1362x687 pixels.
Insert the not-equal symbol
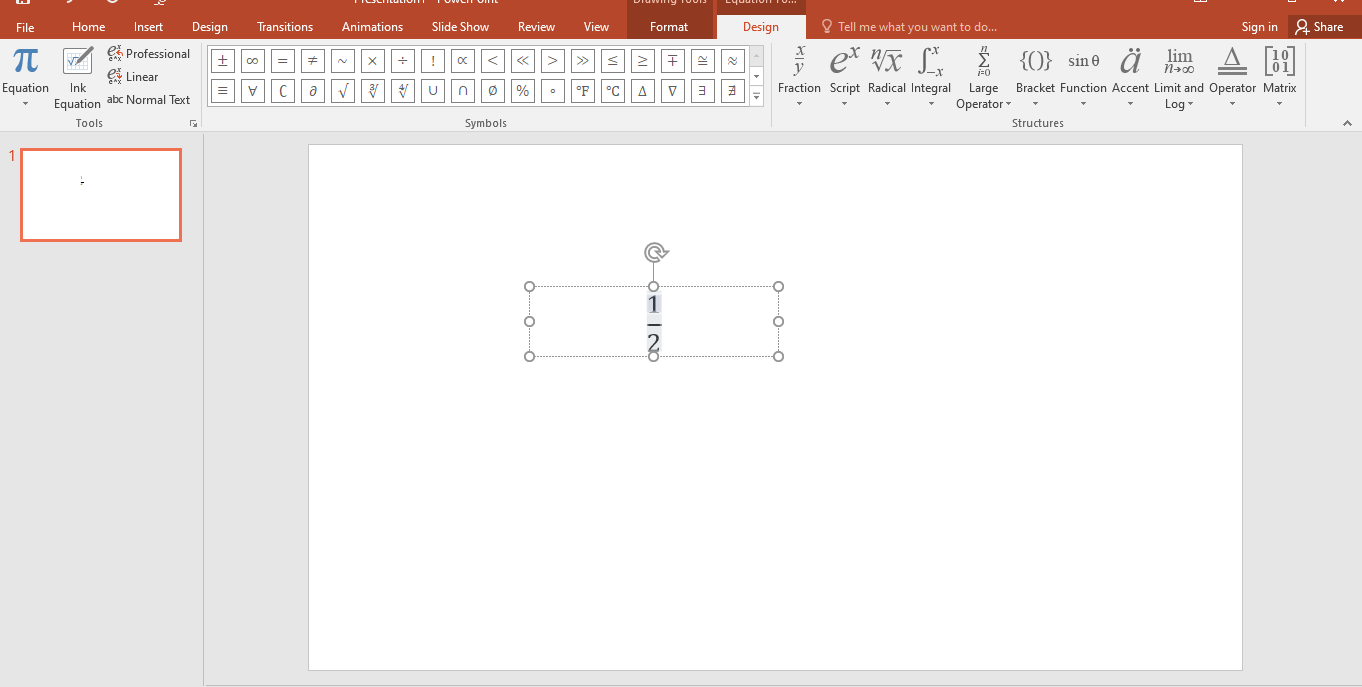click(312, 60)
